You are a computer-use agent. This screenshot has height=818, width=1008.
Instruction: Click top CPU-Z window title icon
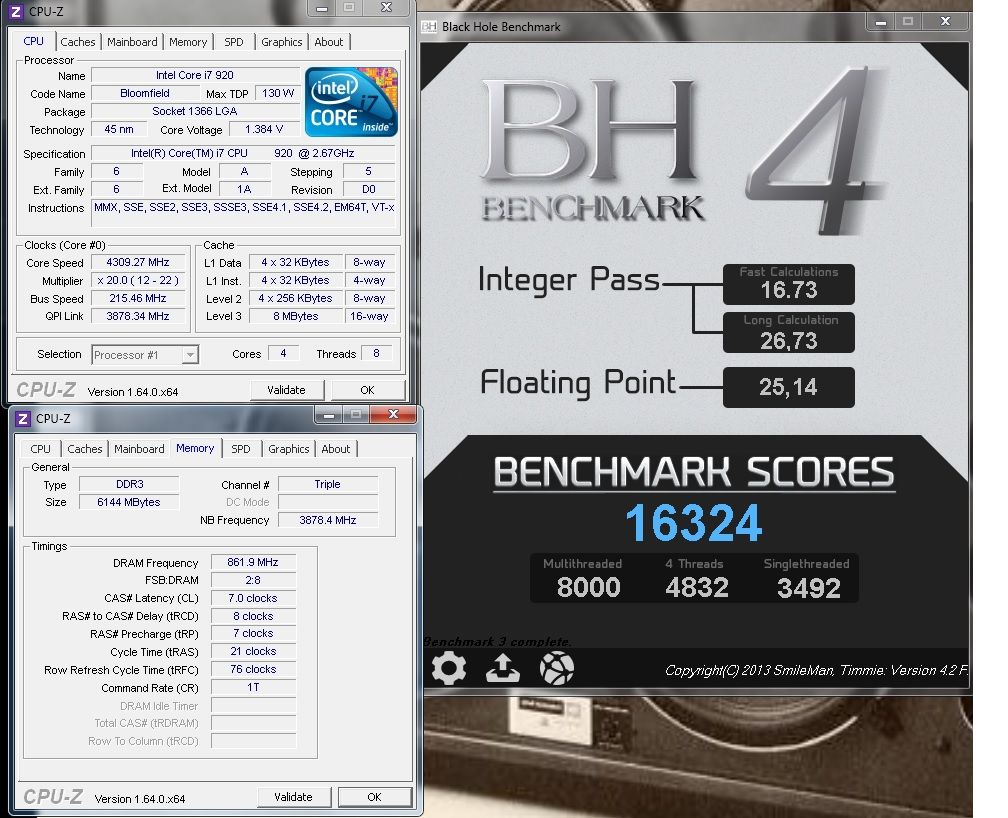click(x=16, y=11)
